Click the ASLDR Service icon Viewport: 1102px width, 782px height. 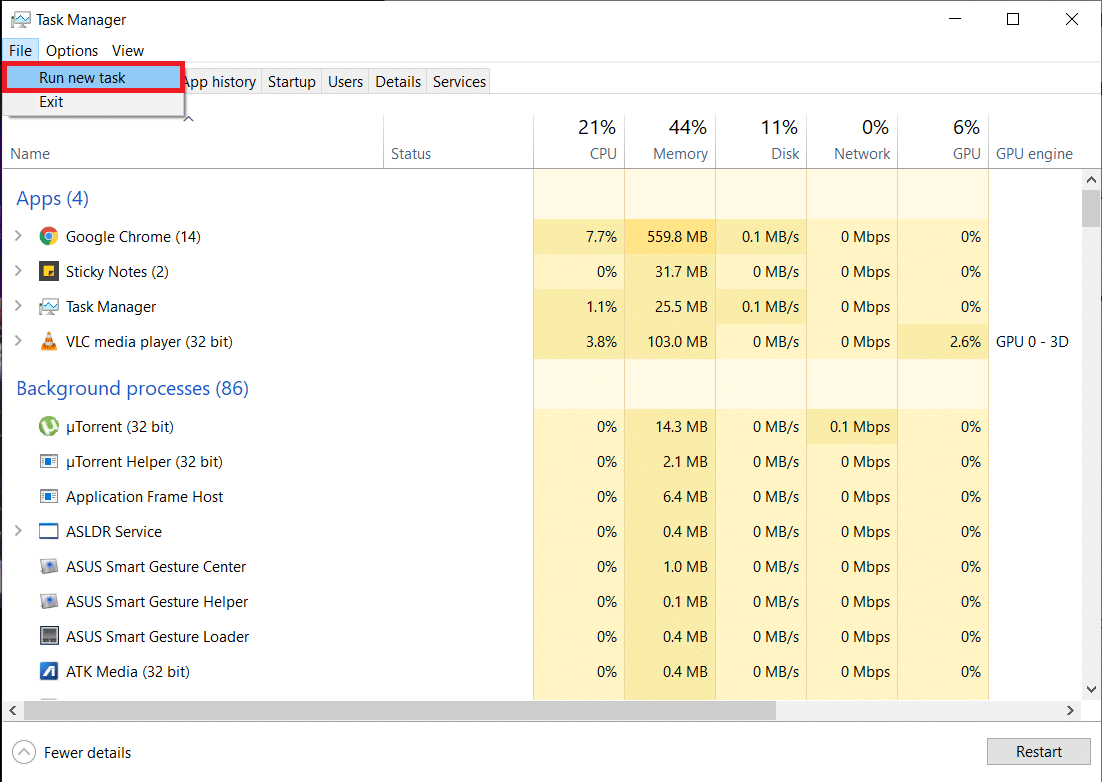click(48, 531)
